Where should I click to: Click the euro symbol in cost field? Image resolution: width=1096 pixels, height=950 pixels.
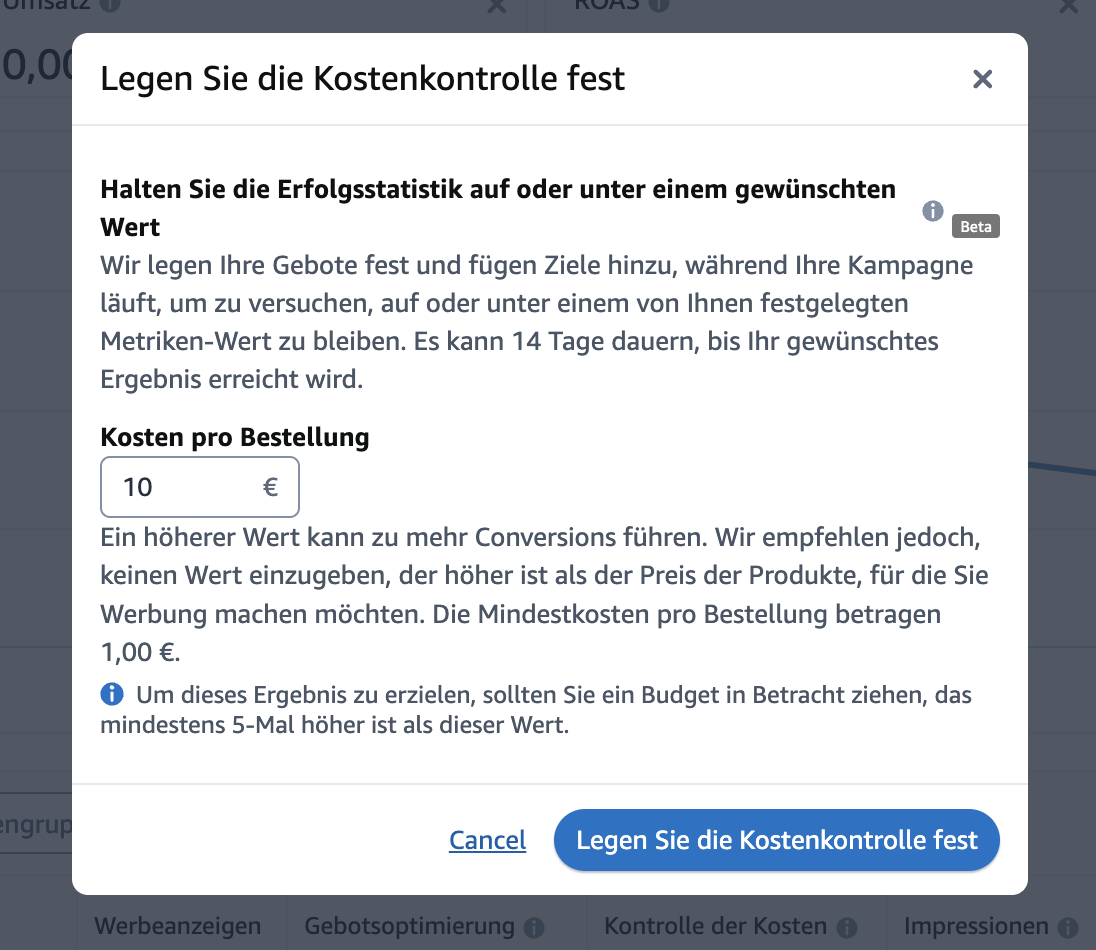coord(270,487)
